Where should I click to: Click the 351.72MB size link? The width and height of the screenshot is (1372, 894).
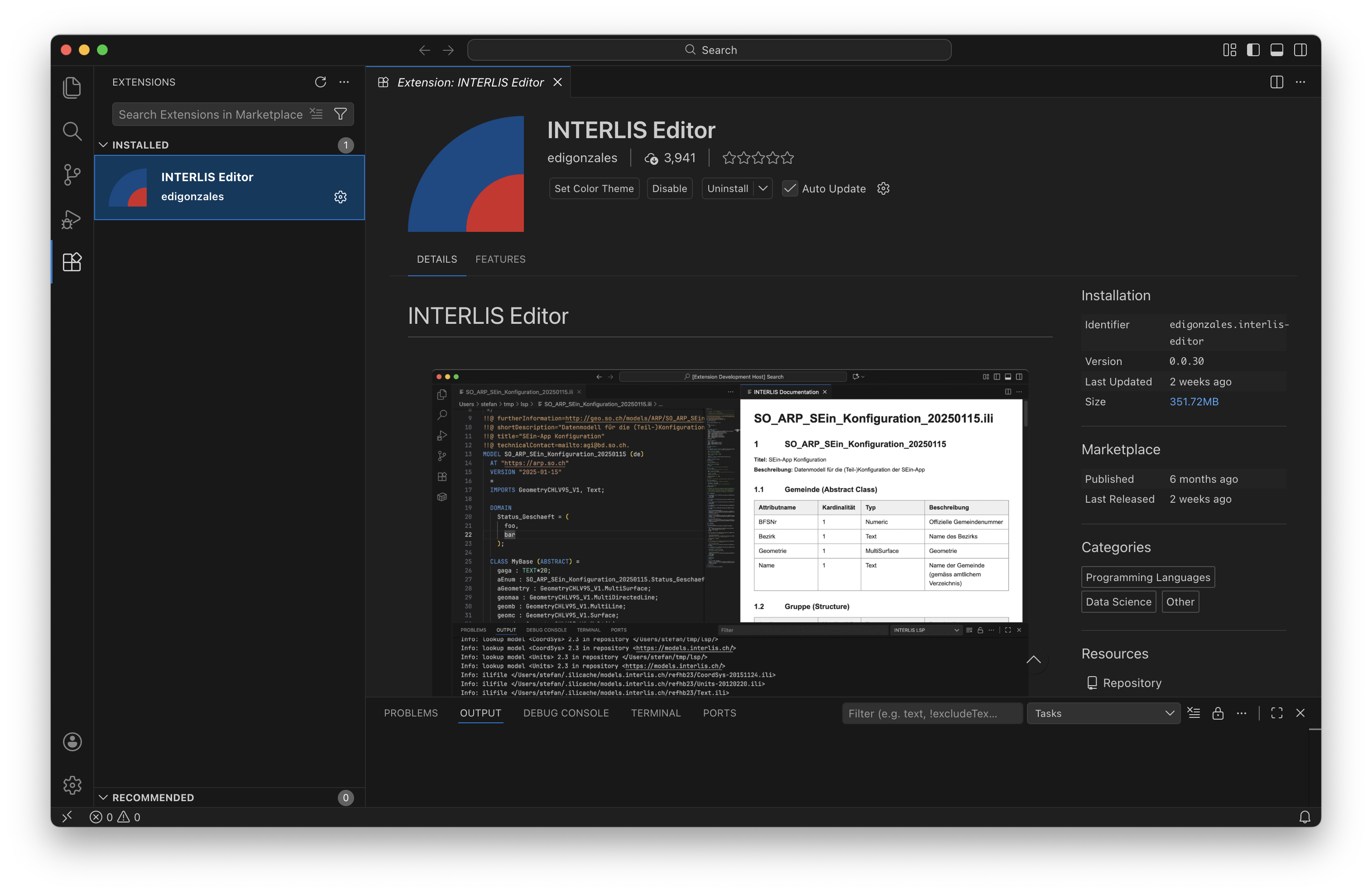[x=1194, y=402]
